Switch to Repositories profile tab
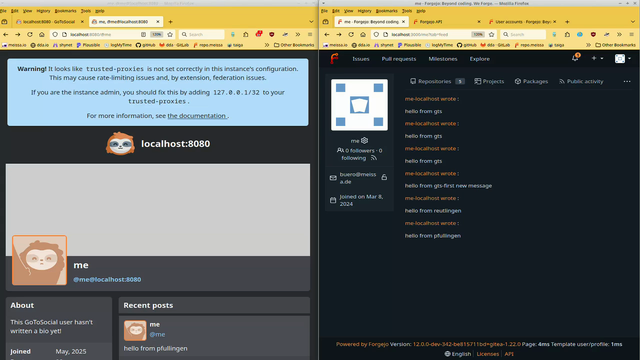 pyautogui.click(x=437, y=81)
